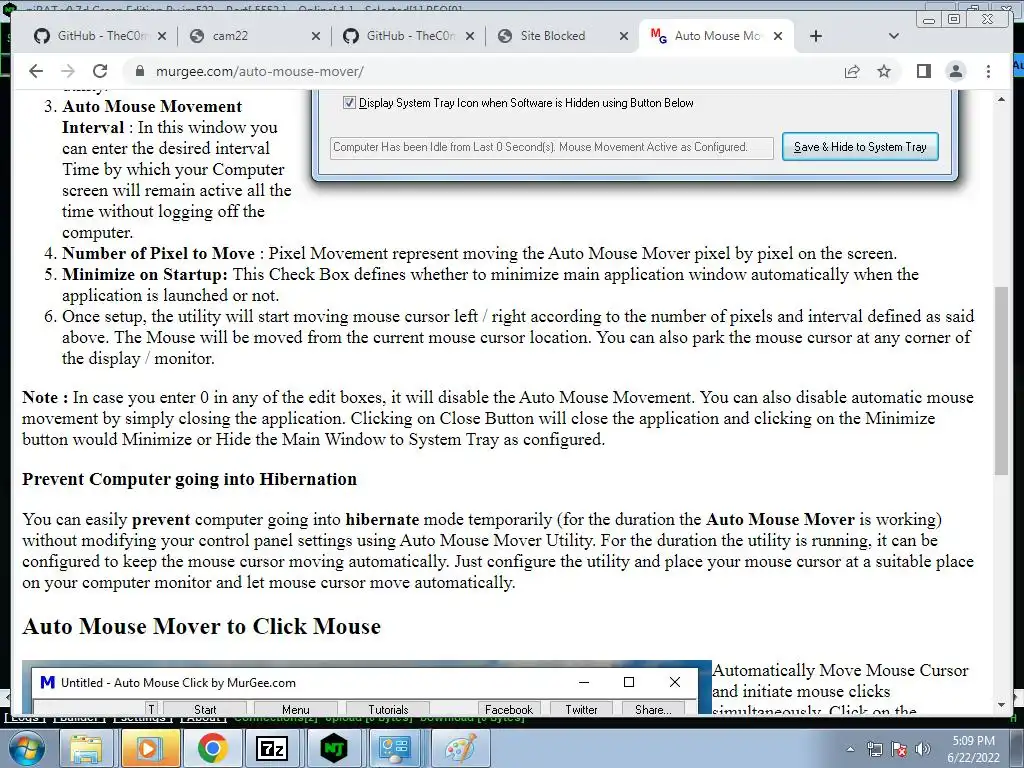Close the first GitHub tab
The width and height of the screenshot is (1024, 768).
162,36
